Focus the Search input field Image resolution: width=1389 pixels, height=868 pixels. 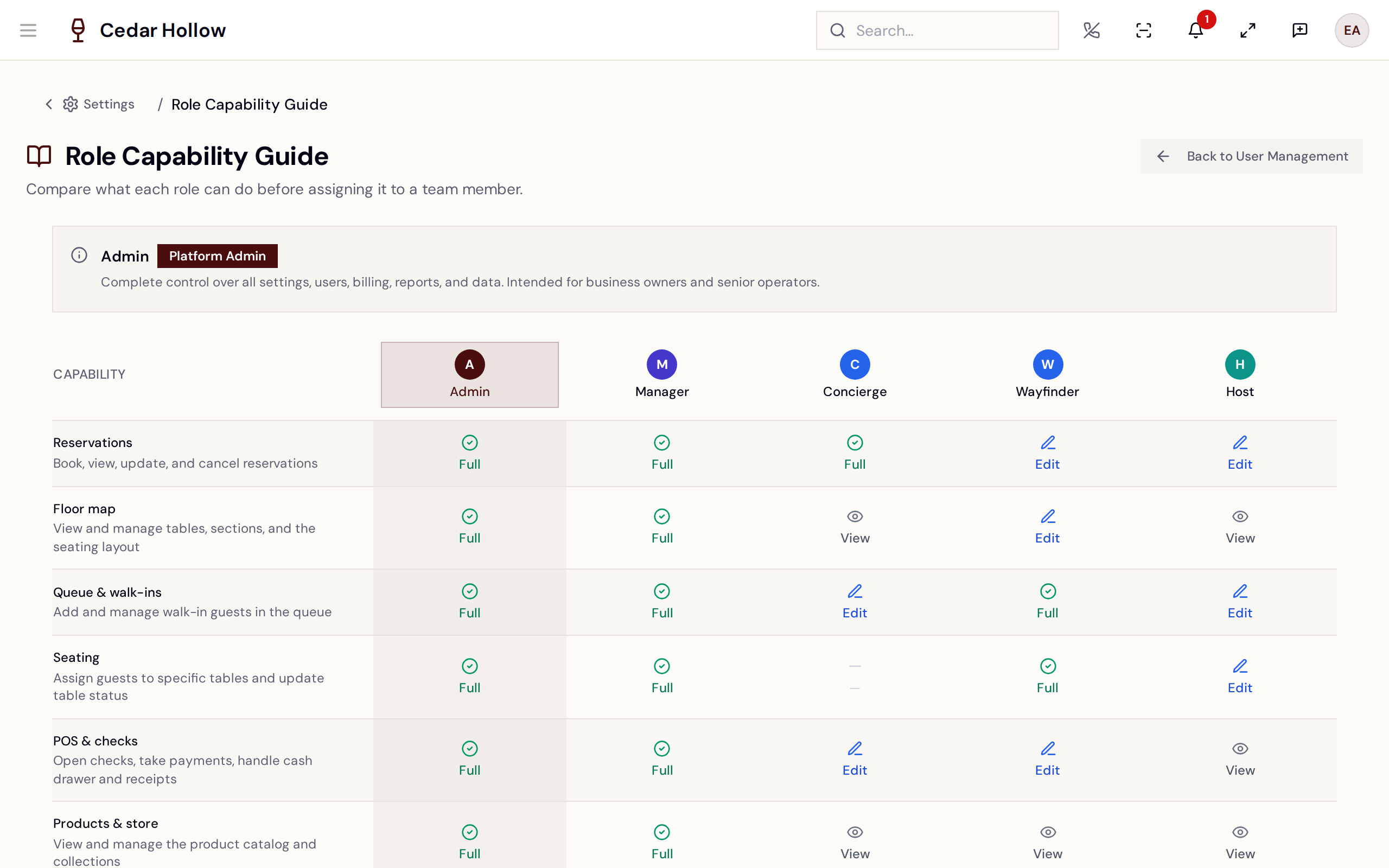937,30
